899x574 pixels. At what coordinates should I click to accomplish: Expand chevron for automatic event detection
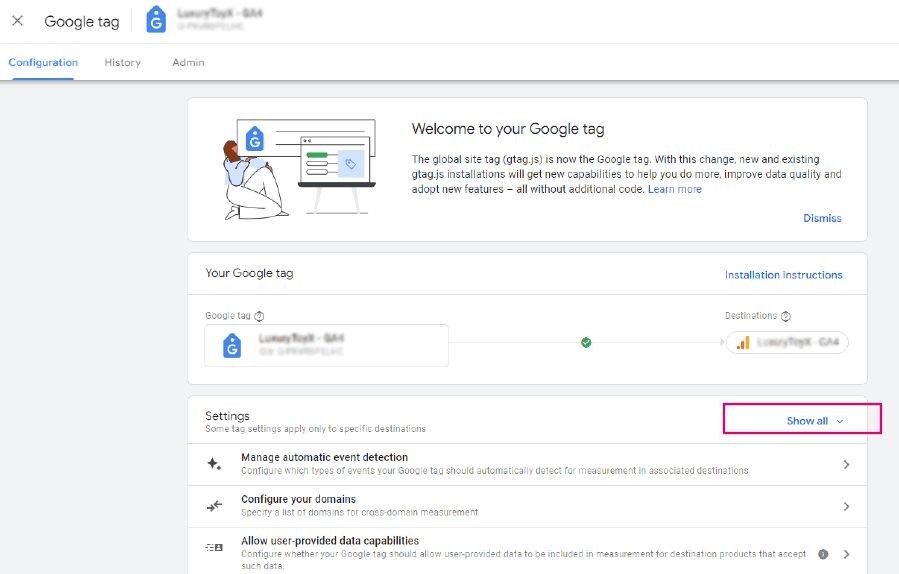pos(846,464)
